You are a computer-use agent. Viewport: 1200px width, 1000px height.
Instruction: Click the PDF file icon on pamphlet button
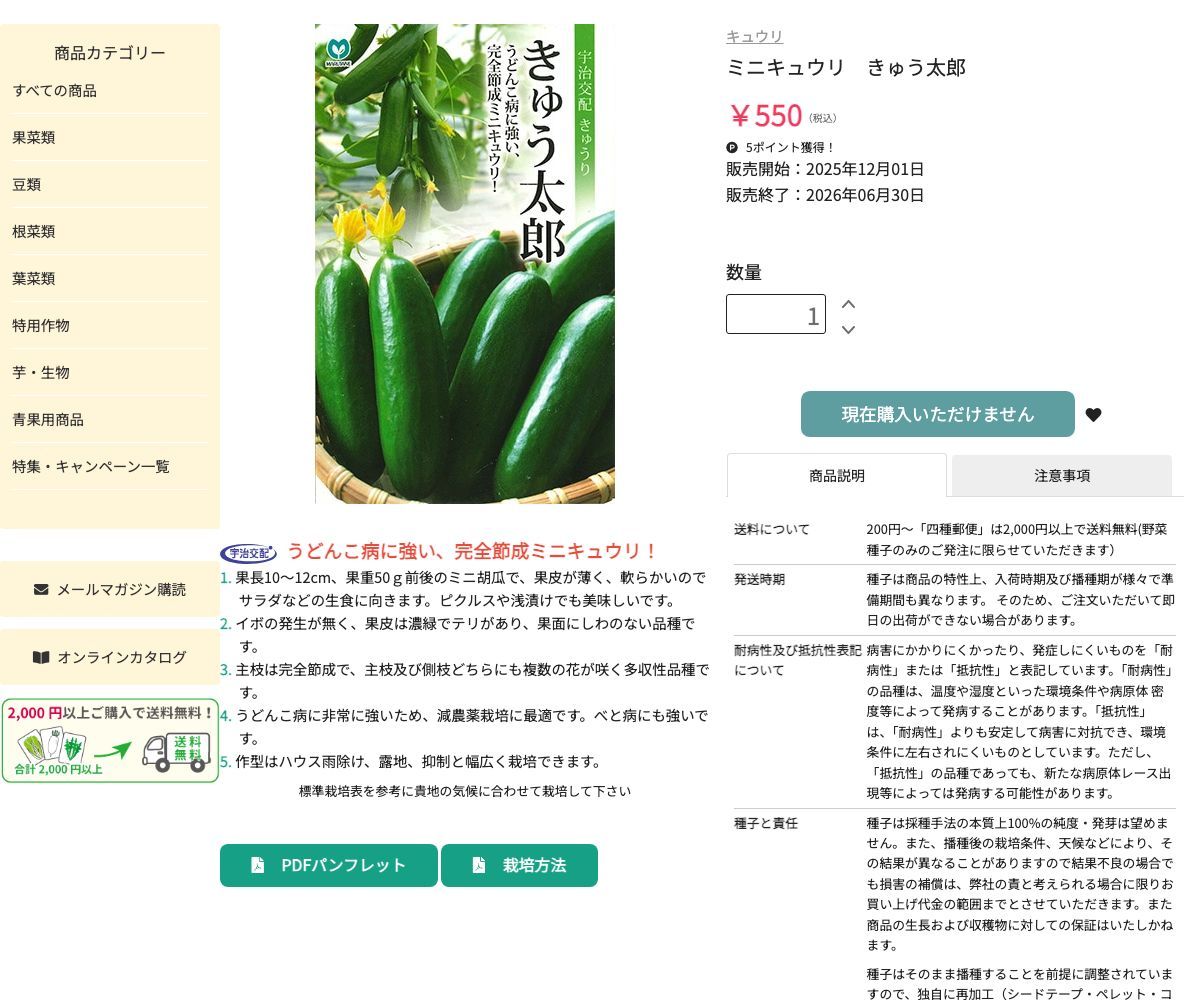258,865
